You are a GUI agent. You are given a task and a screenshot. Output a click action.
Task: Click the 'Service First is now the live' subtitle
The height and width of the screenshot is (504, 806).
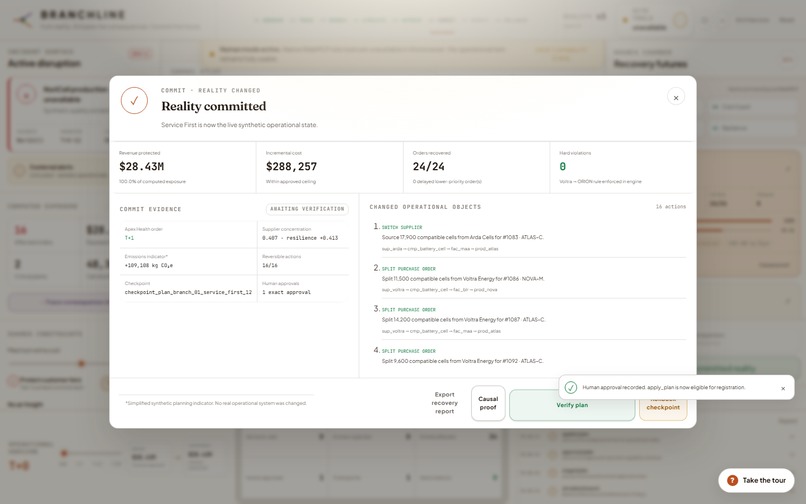tap(239, 125)
